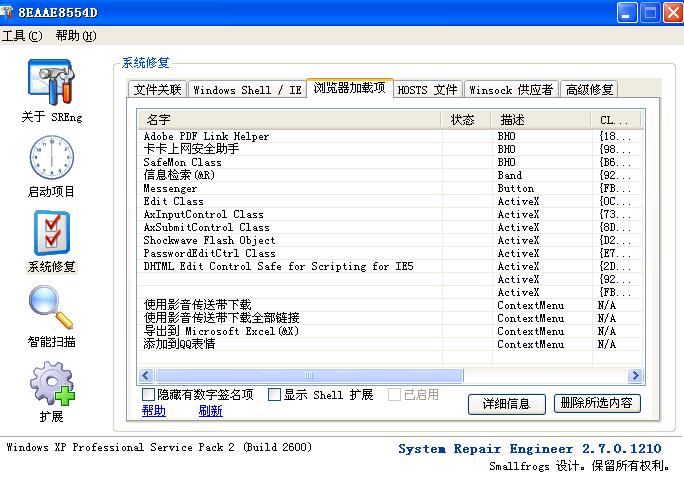684x479 pixels.
Task: Select the SafeMon Class entry
Action: (x=390, y=162)
